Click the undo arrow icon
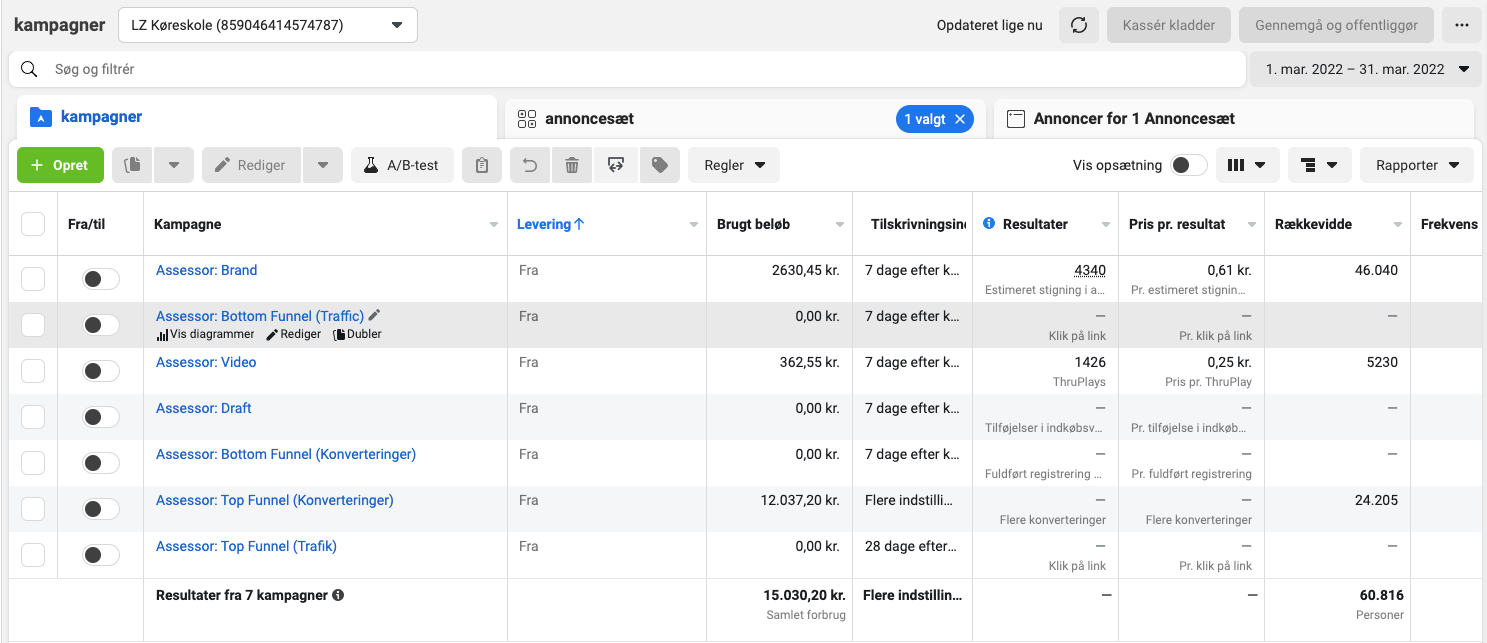 click(x=530, y=165)
